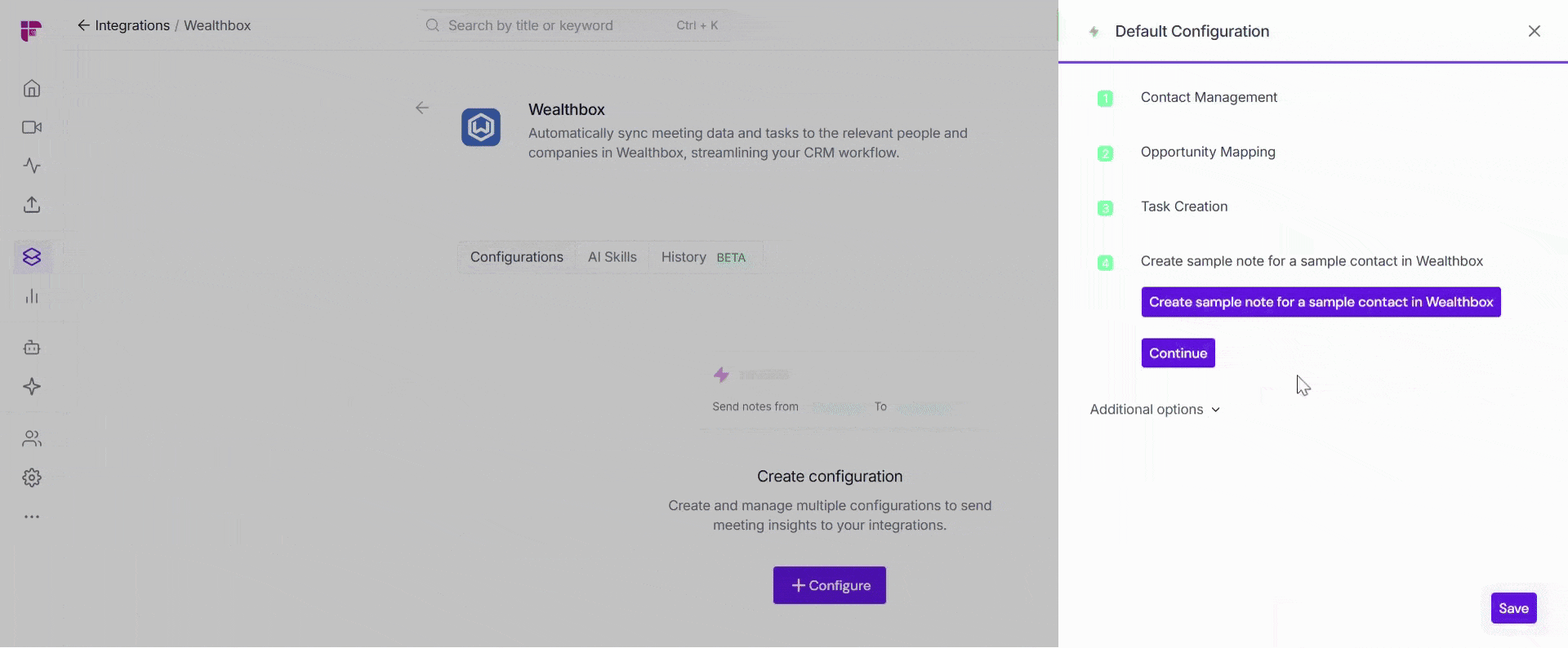Screen dimensions: 1568x648
Task: Click the lightning icon beside Default Configuration
Action: click(1094, 32)
